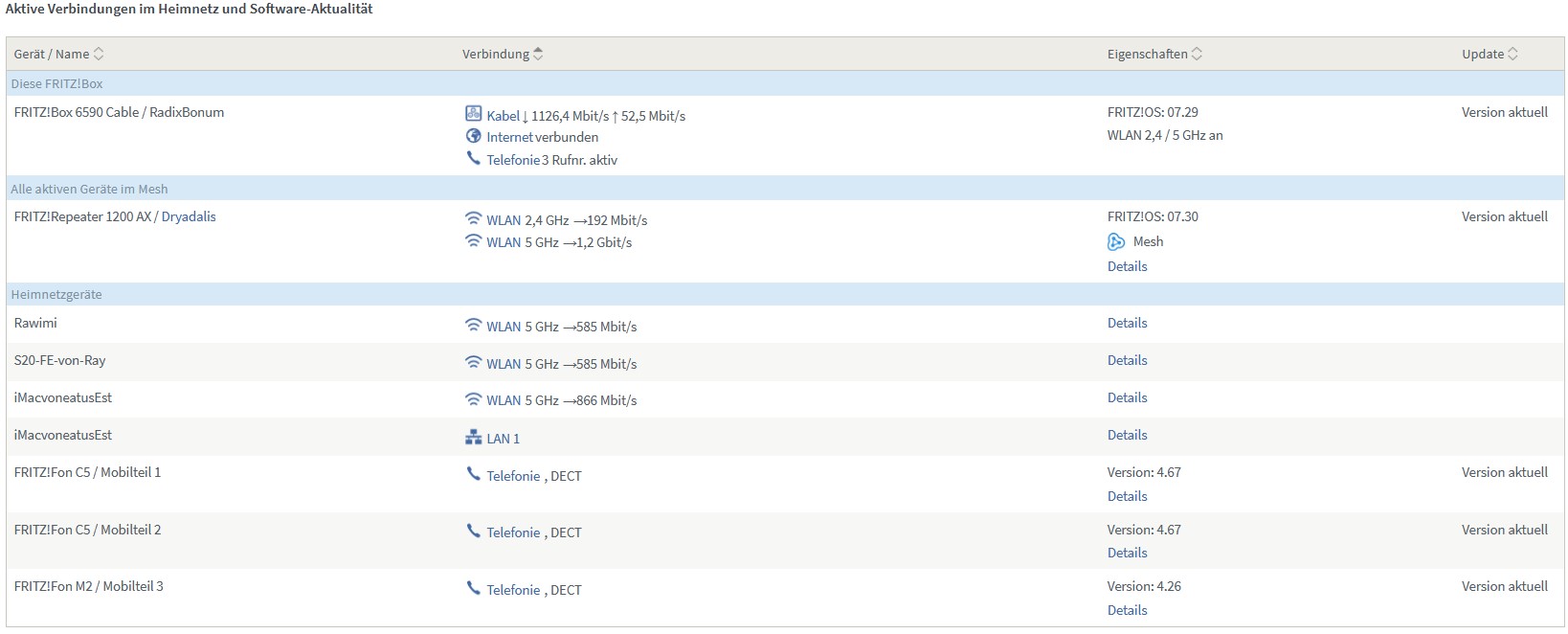Sort by the Eigenschaften column arrows
The image size is (1568, 634).
coord(1197,54)
